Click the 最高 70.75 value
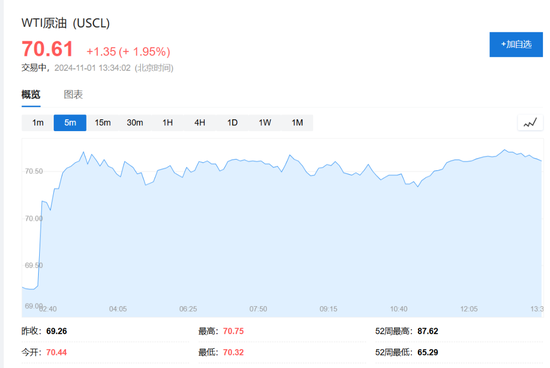The width and height of the screenshot is (550, 368). coord(233,331)
